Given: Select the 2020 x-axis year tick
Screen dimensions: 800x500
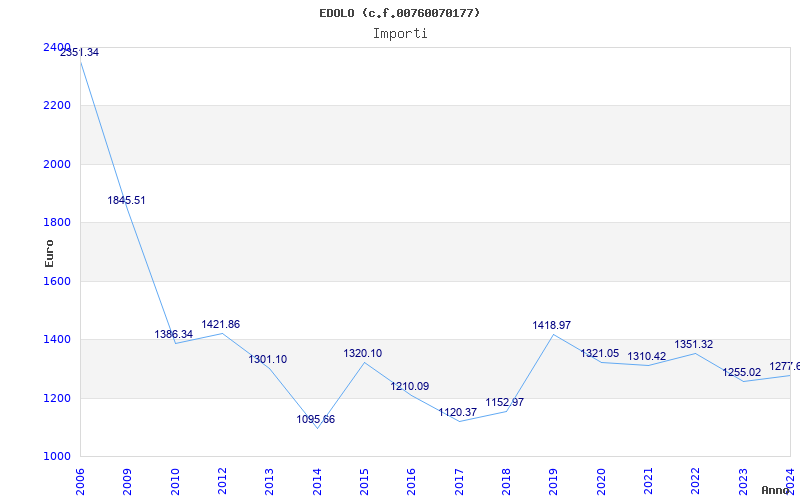Looking at the screenshot, I should (601, 482).
